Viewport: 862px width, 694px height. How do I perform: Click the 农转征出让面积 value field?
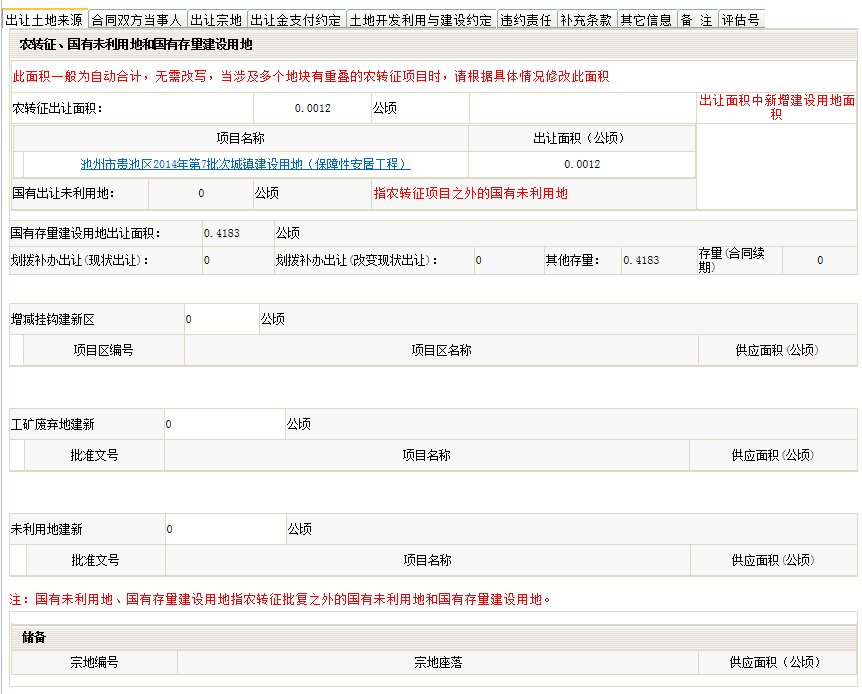click(x=312, y=108)
